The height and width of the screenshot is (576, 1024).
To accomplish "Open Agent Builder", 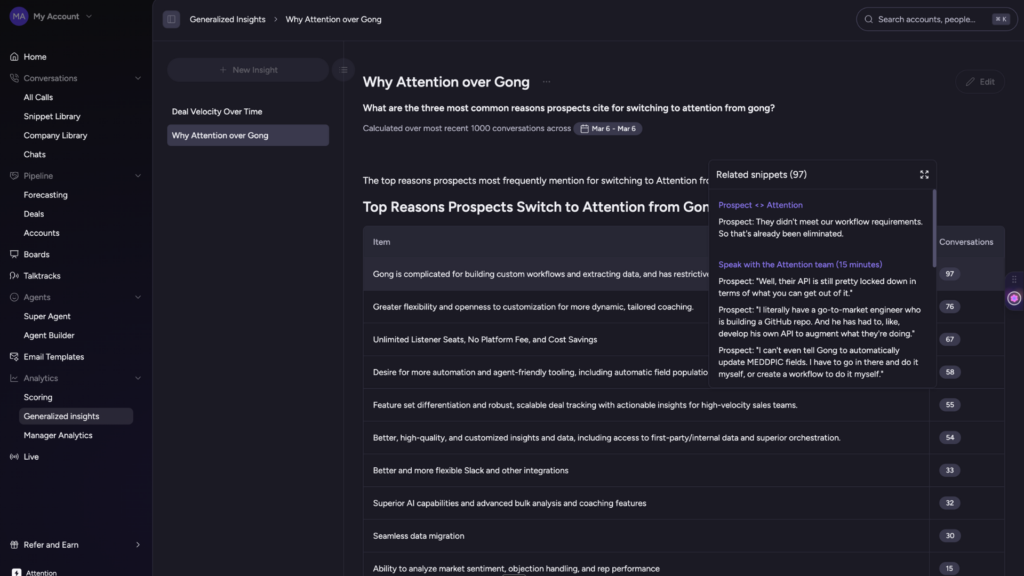I will (48, 335).
